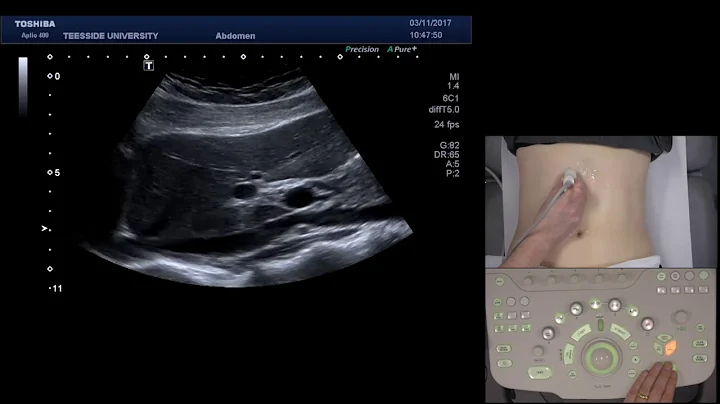Click the date '03/11/2017'
Viewport: 720px width, 404px height.
[x=430, y=23]
